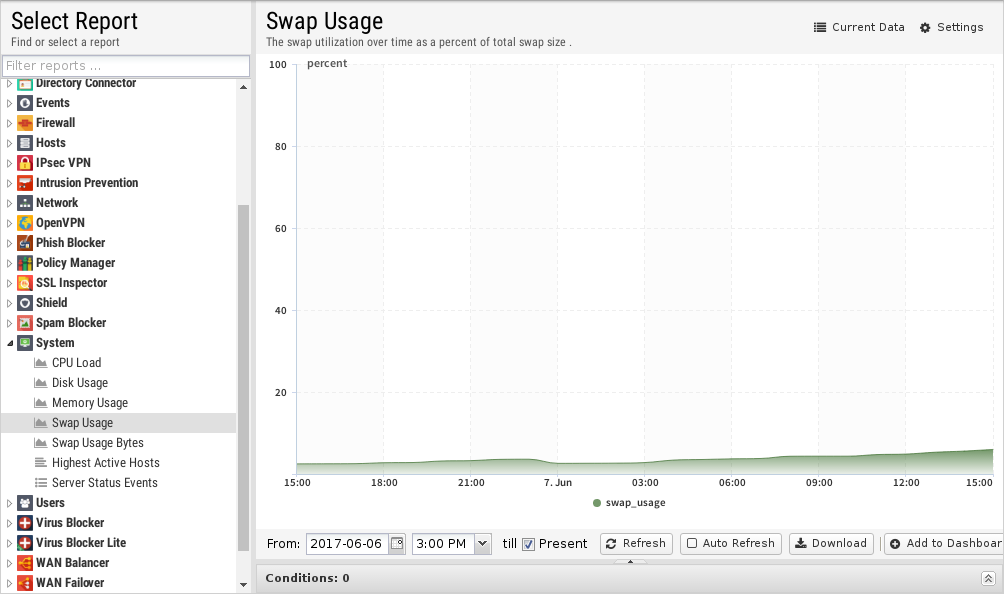Uncheck the till Present checkbox
Image resolution: width=1004 pixels, height=594 pixels.
point(528,544)
